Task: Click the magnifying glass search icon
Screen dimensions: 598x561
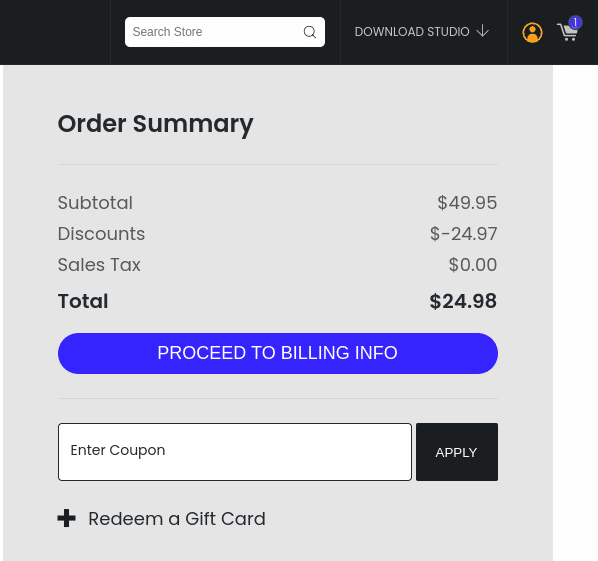Action: (x=309, y=32)
